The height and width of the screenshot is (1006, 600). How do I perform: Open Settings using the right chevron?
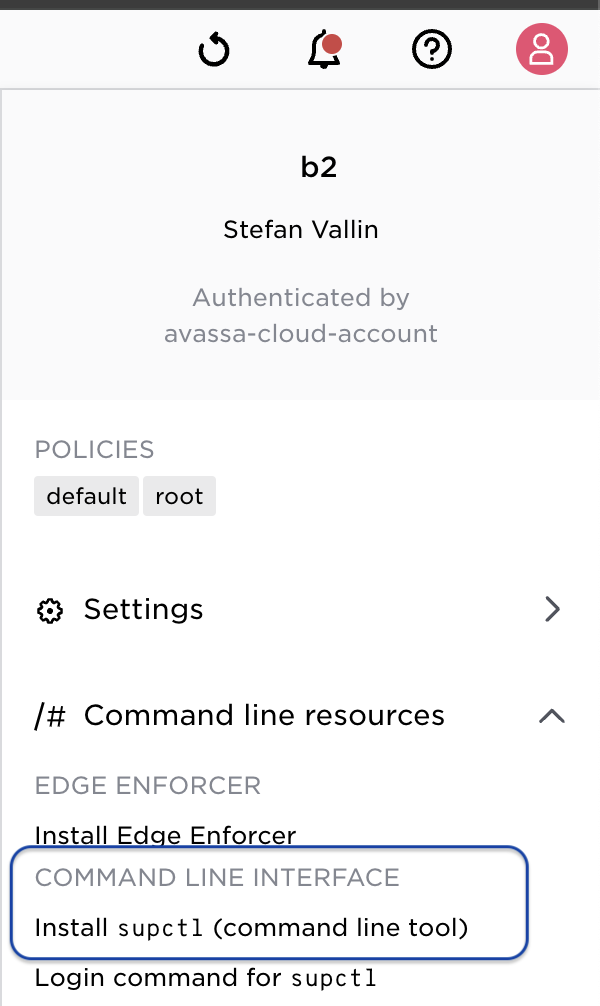click(552, 609)
